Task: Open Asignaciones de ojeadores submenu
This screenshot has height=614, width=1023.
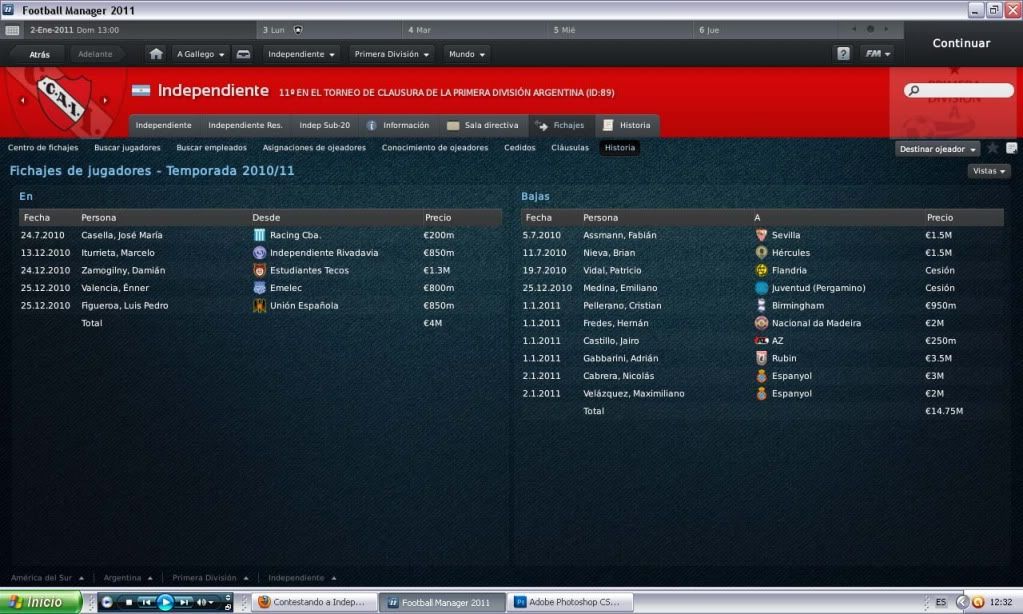Action: (314, 147)
